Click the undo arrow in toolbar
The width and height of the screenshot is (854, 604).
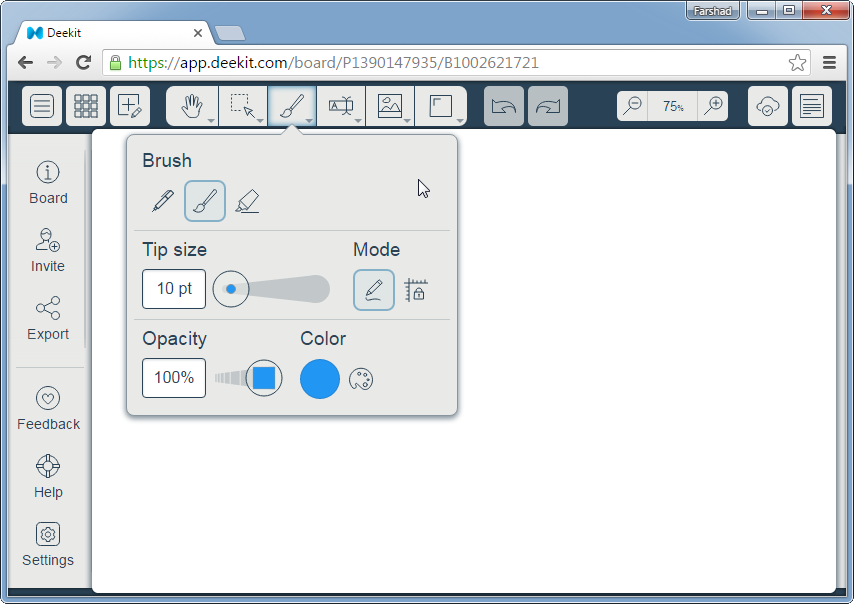(x=503, y=106)
